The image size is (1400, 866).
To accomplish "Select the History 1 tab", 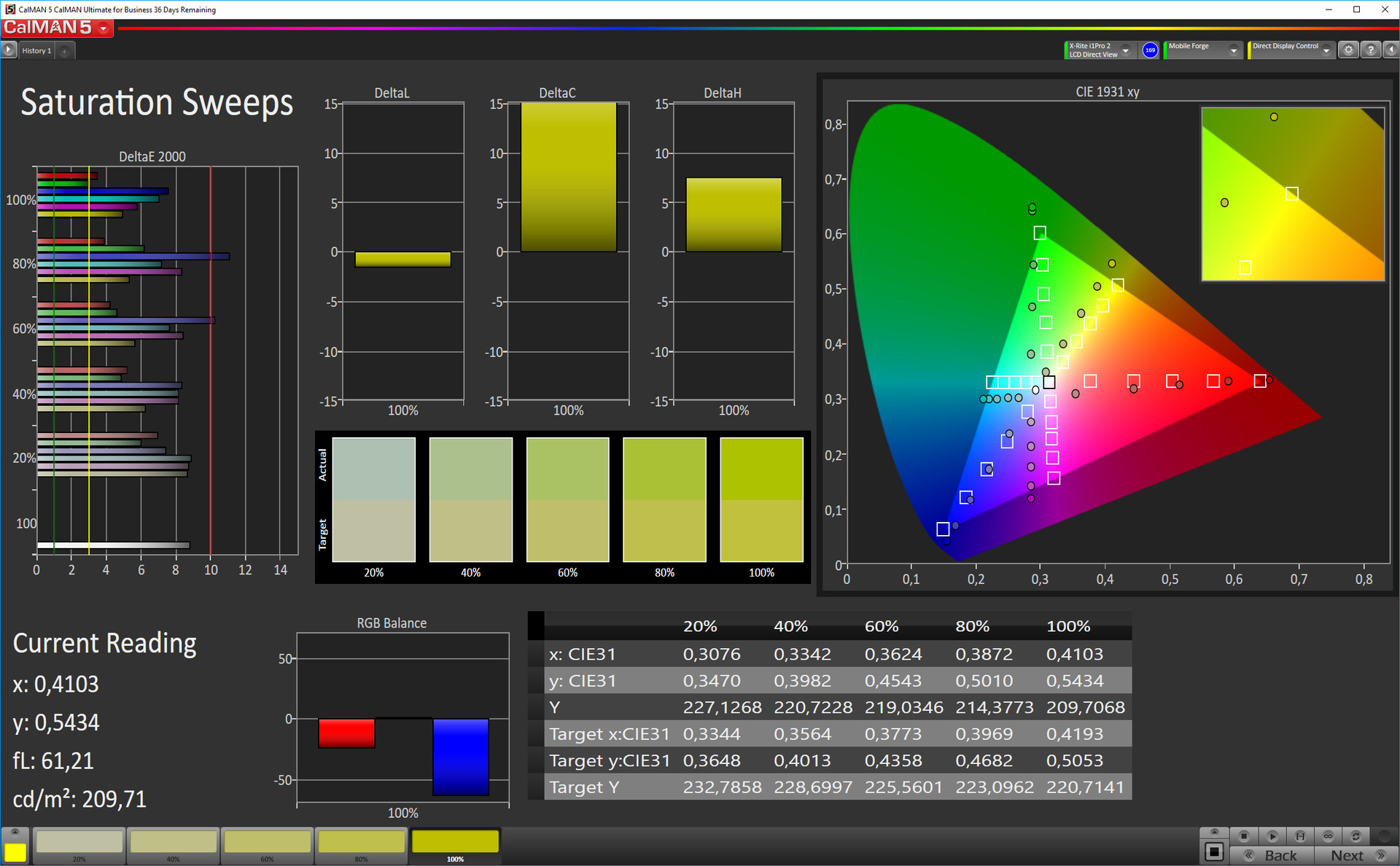I will (x=36, y=51).
